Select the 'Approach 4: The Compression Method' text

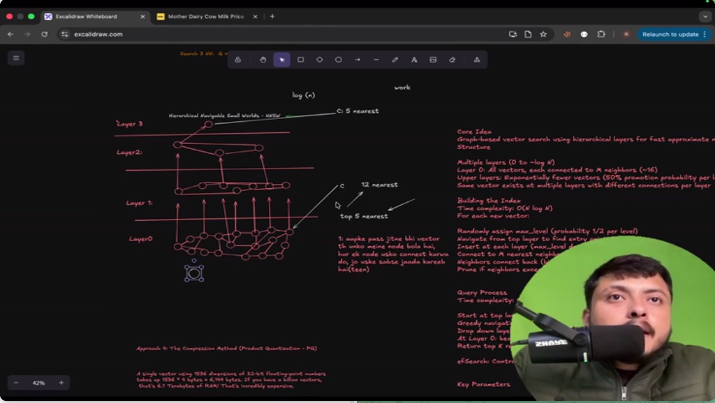227,348
